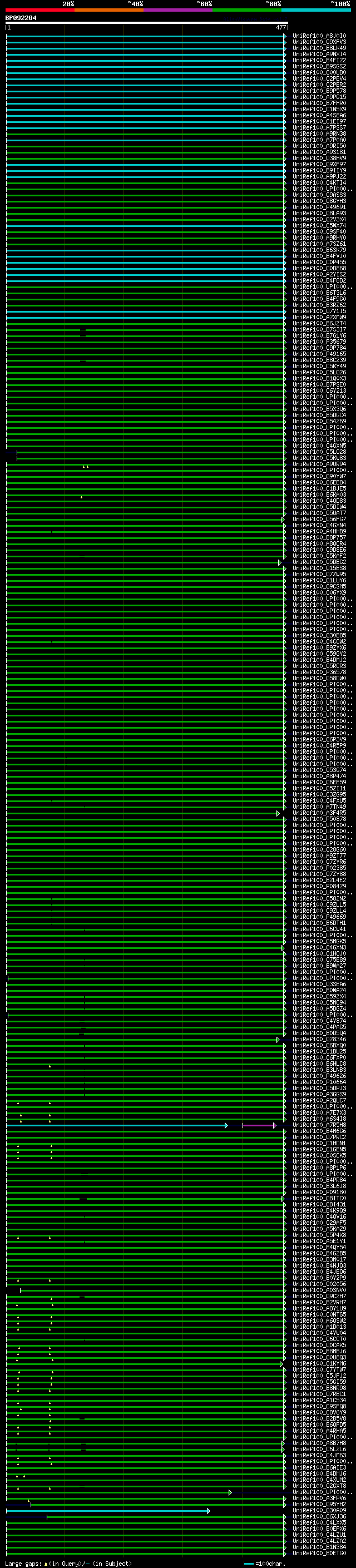This screenshot has width=356, height=1568.
Task: Open hit UniRef100_A9NXI4
Action: click(x=319, y=54)
